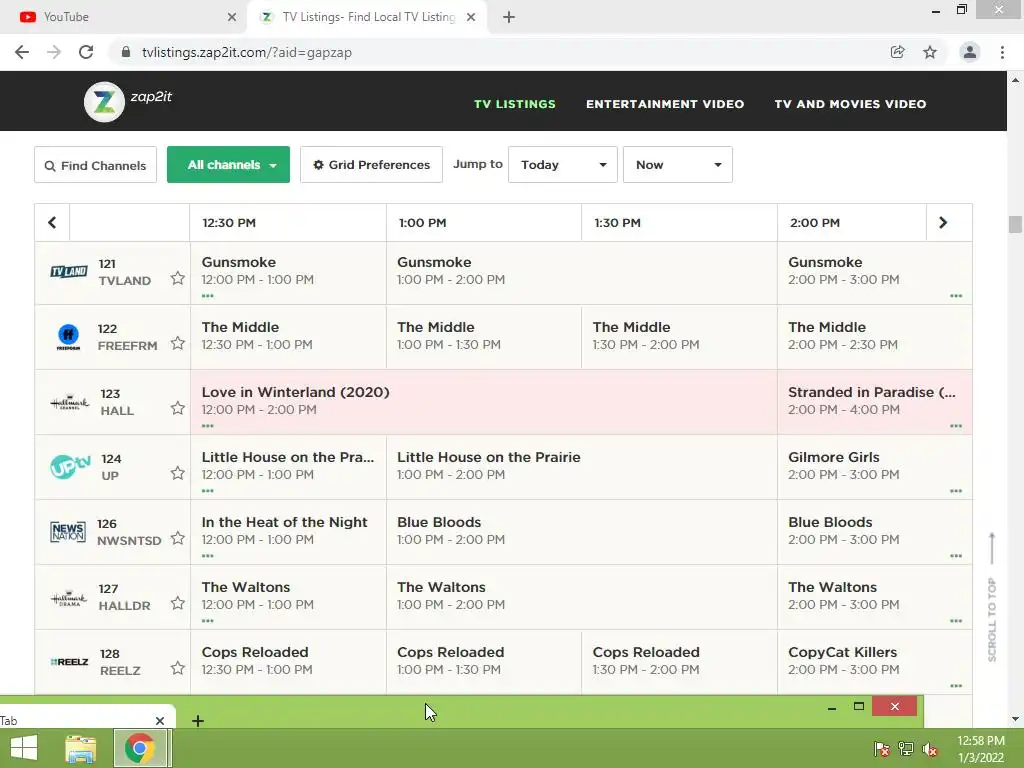Open a new browser tab
Viewport: 1024px width, 768px height.
tap(509, 17)
